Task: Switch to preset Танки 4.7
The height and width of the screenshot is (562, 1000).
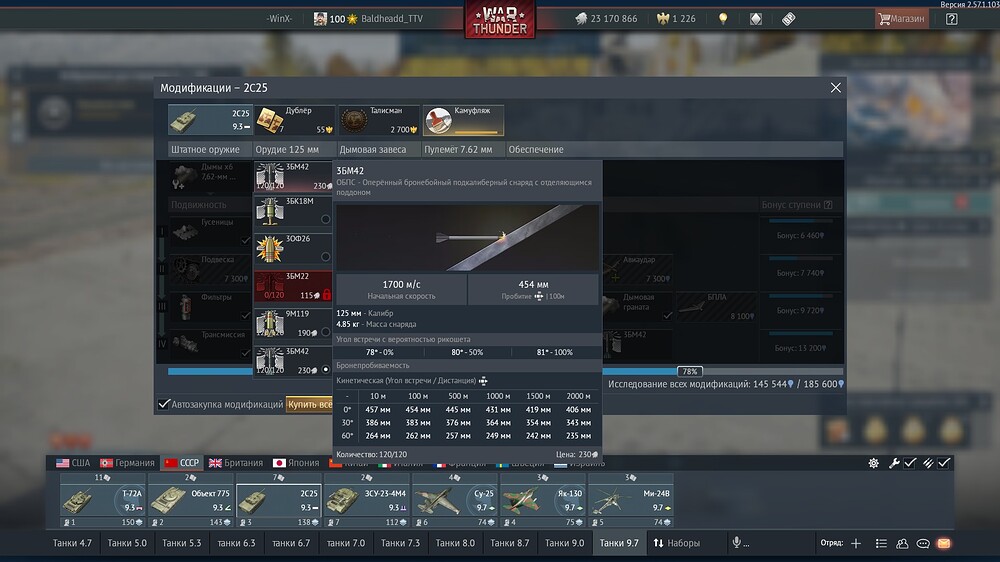Action: [72, 543]
